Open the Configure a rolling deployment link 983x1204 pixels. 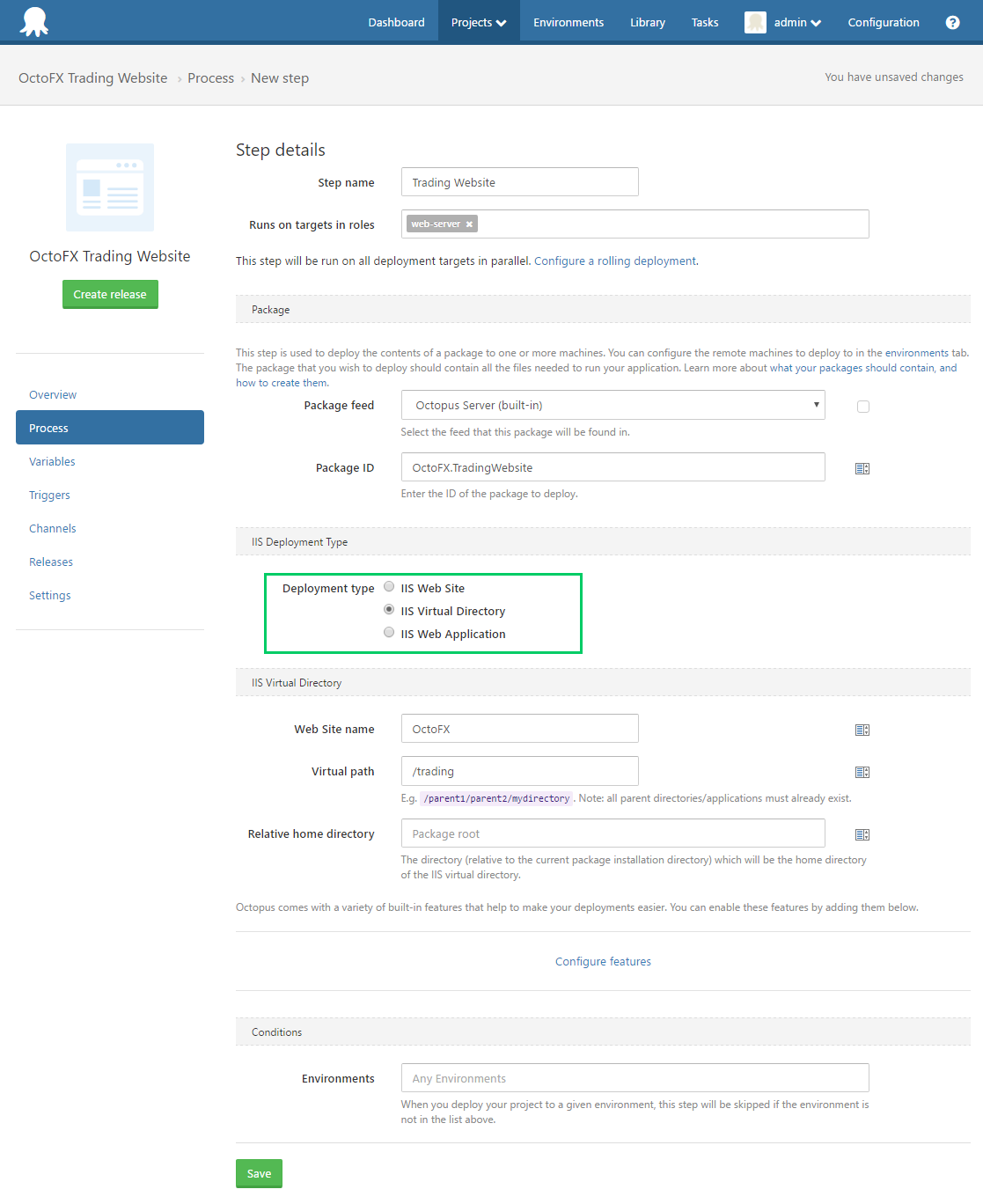click(614, 261)
